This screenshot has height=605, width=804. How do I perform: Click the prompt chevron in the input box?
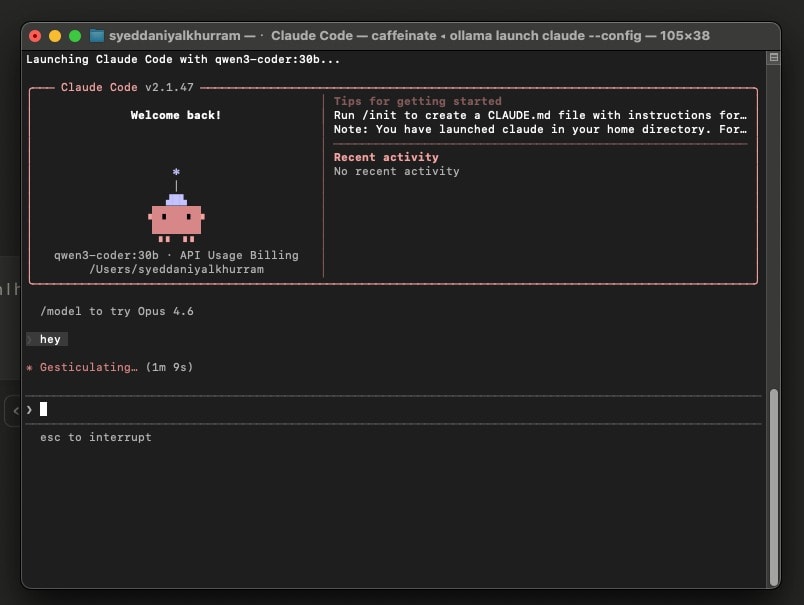click(x=31, y=409)
